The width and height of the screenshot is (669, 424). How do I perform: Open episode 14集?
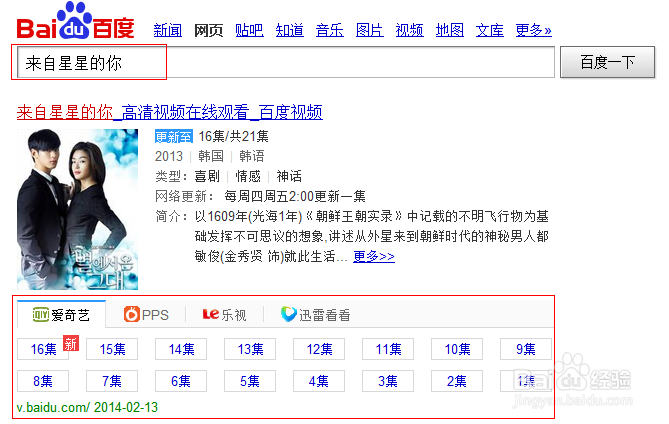[x=181, y=349]
